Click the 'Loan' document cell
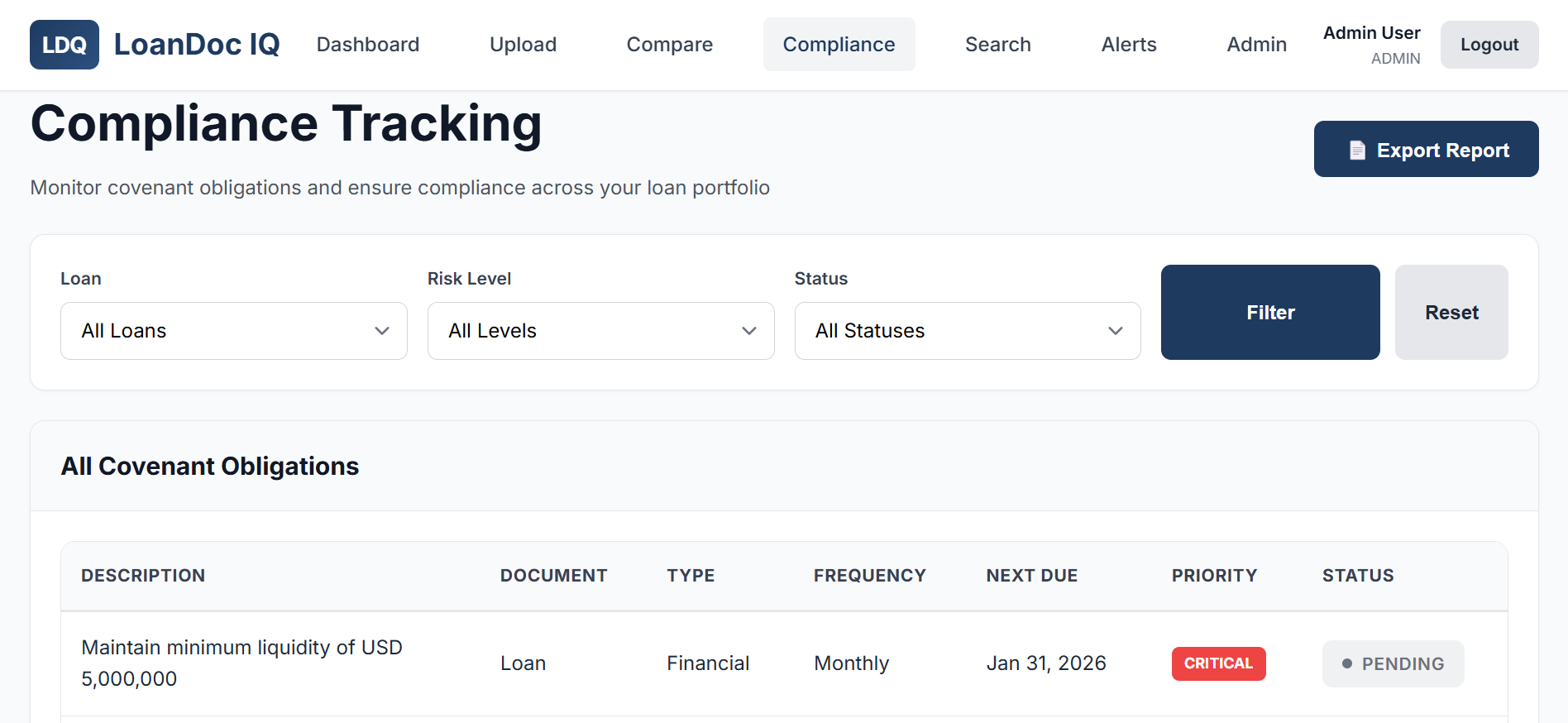 tap(523, 663)
